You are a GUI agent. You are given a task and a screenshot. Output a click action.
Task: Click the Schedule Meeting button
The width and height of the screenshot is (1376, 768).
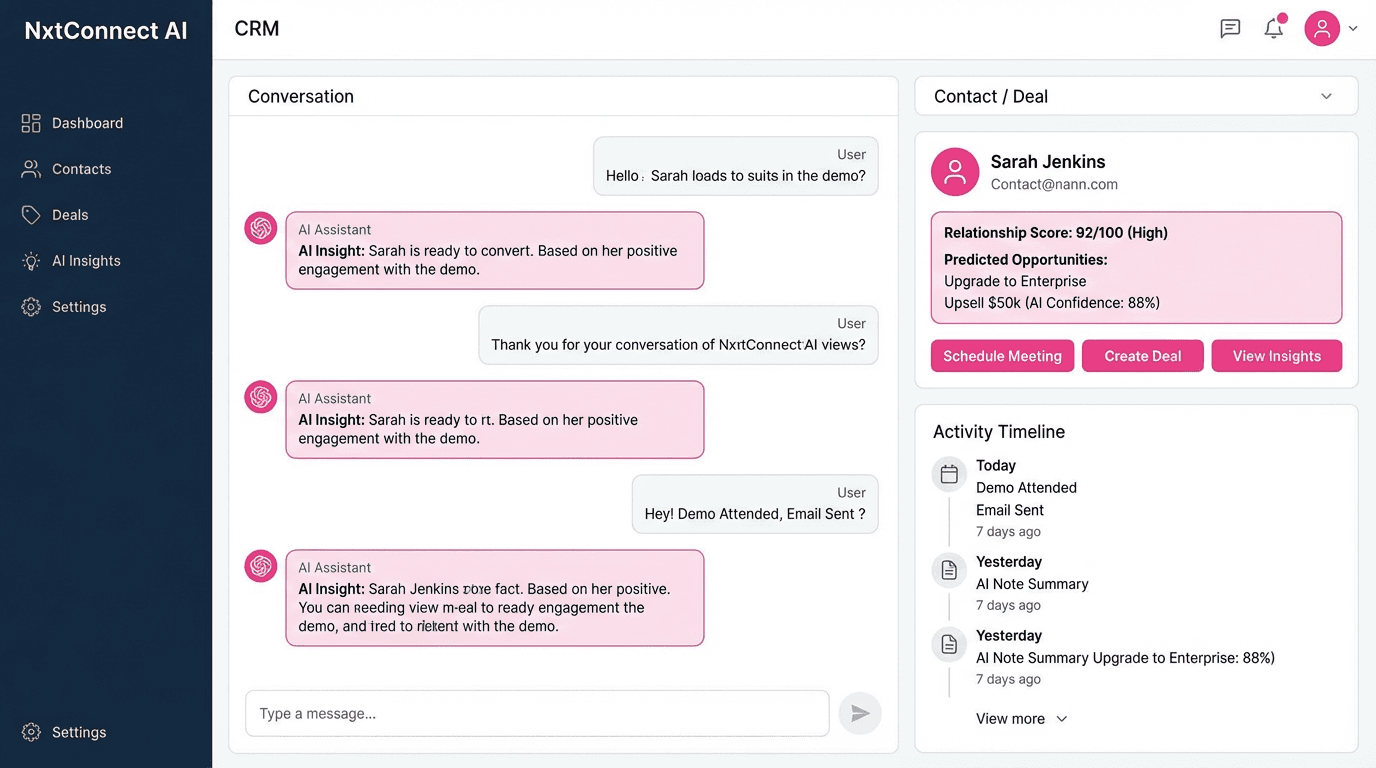(x=1002, y=355)
